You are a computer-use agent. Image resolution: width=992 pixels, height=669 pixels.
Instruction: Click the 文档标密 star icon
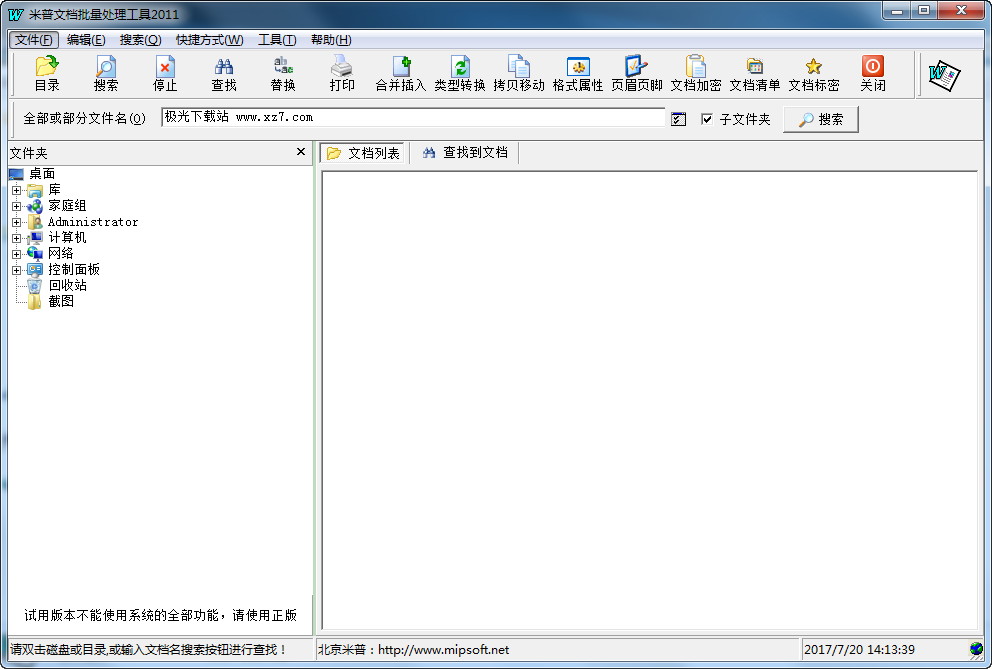pos(814,66)
